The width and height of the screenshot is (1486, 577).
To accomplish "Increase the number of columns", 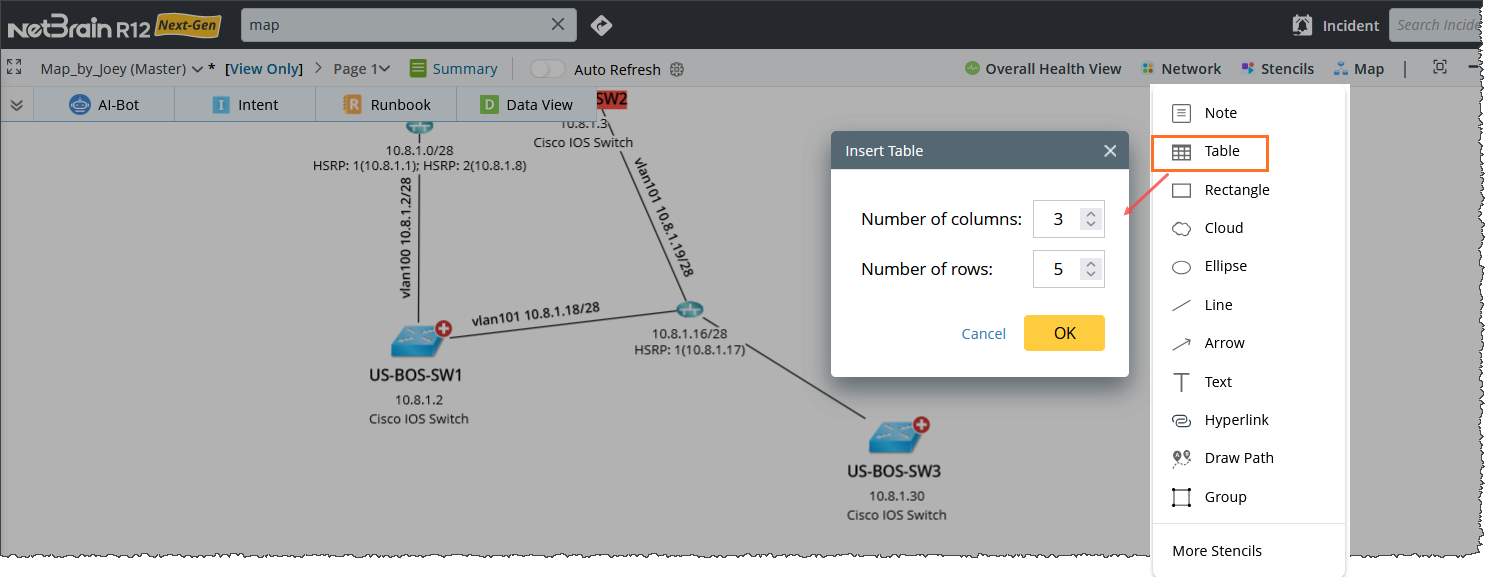I will coord(1091,213).
